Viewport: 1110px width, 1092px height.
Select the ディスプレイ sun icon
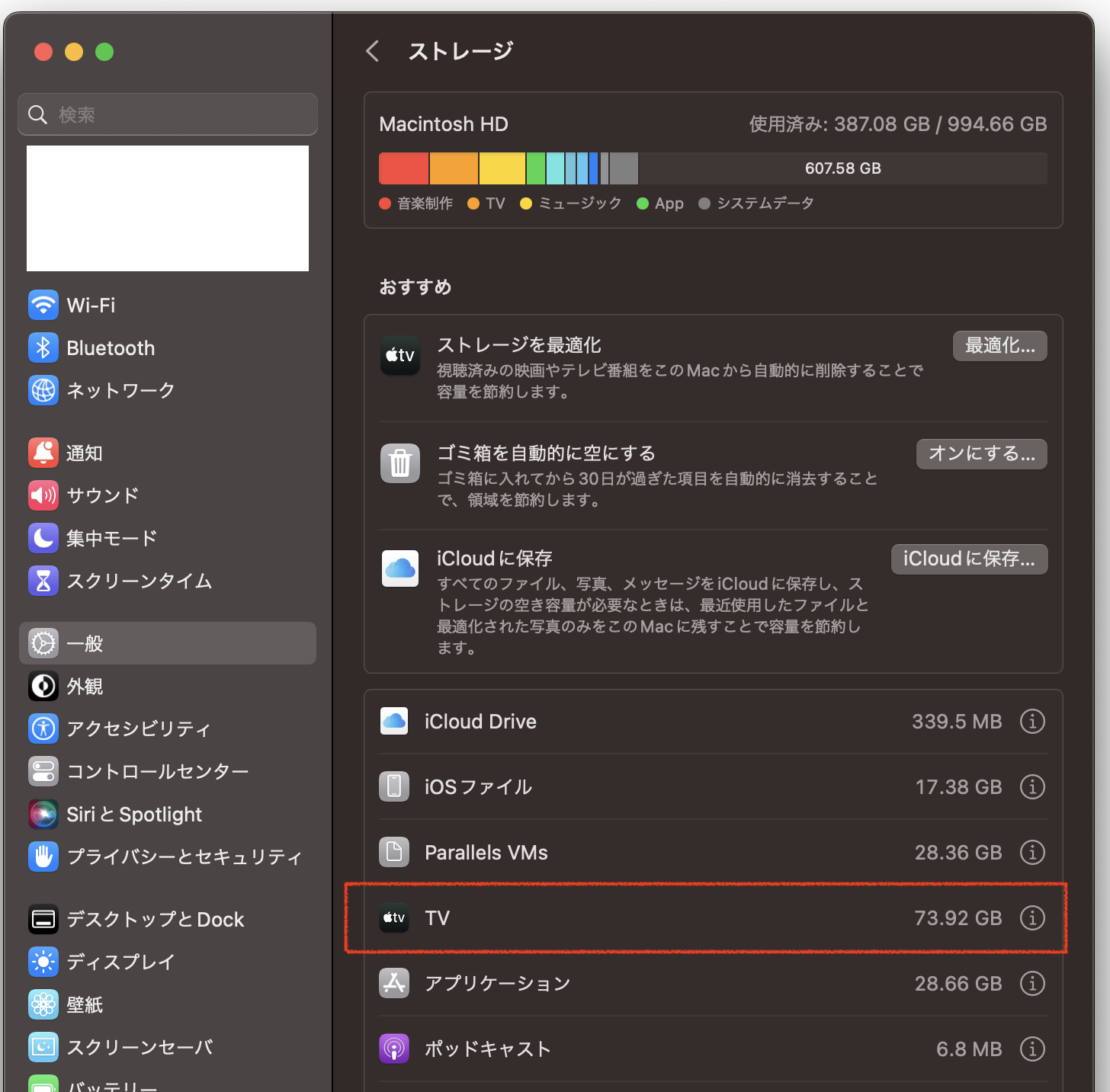point(43,962)
